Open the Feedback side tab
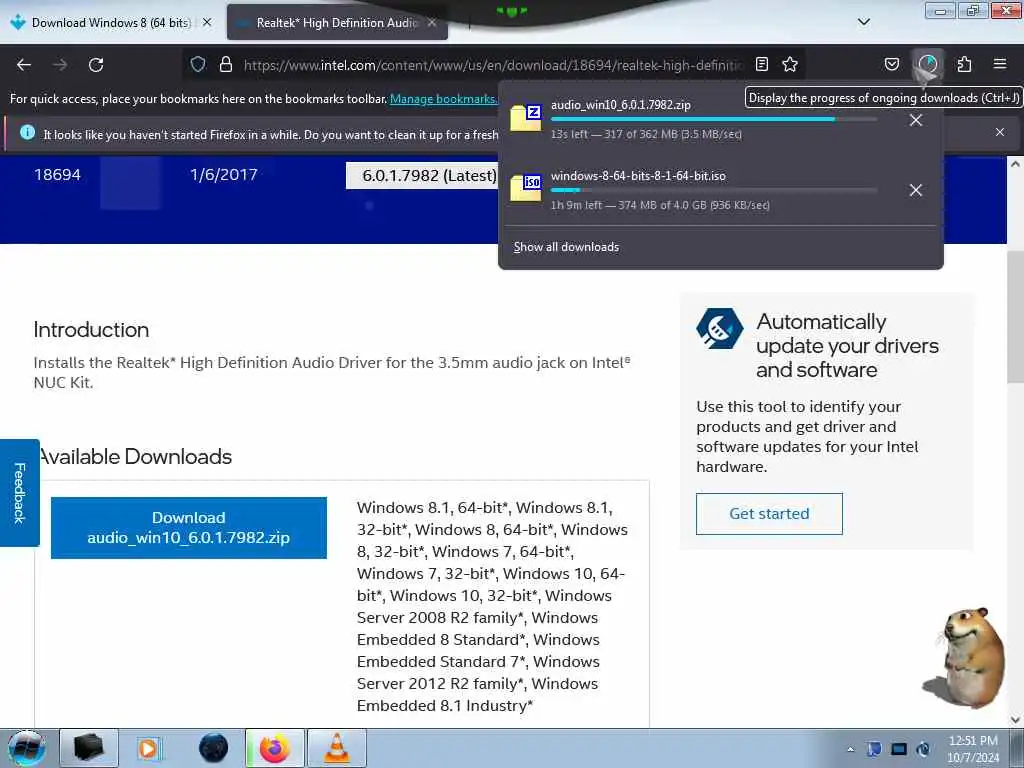Screen dimensions: 1024x768 [20, 493]
